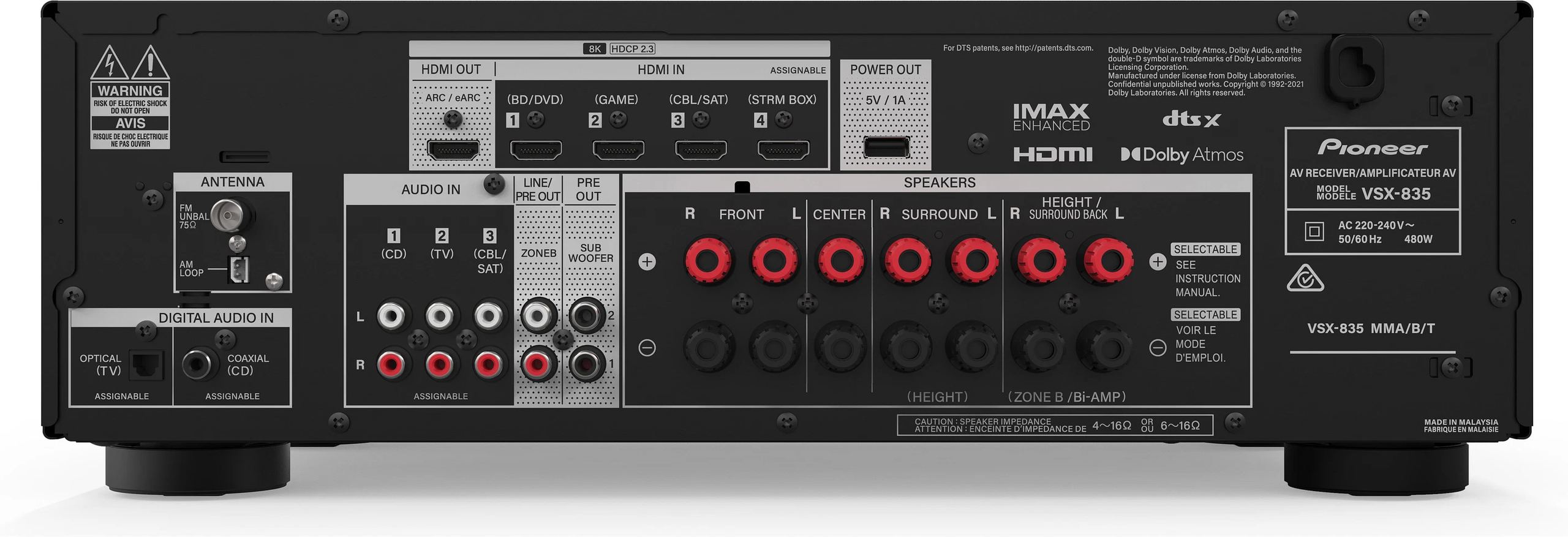Click the Dolby Atmos logo
1568x537 pixels.
pyautogui.click(x=1182, y=155)
